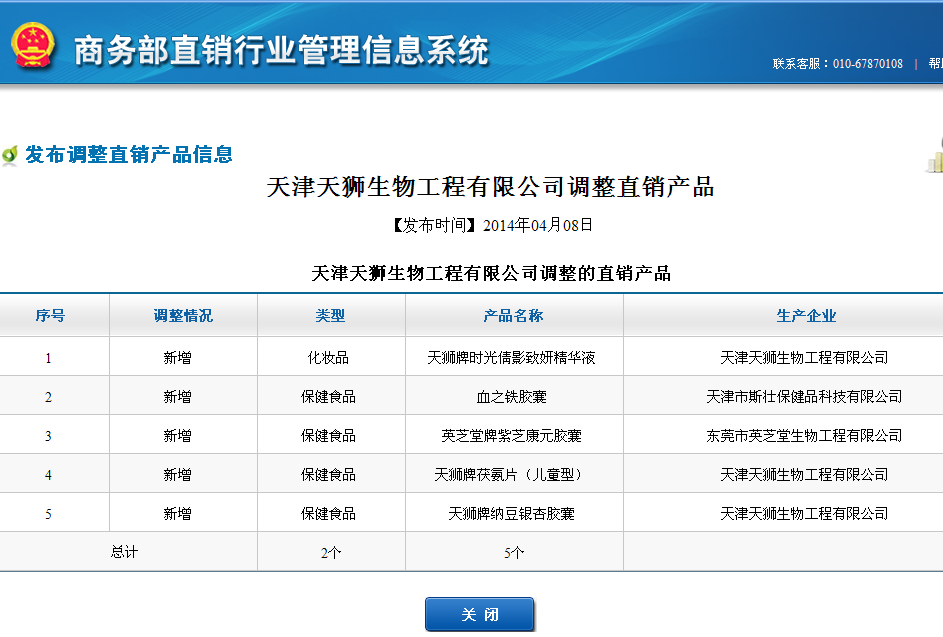Viewport: 943px width, 637px height.
Task: Click the 类型 column header
Action: [x=330, y=316]
